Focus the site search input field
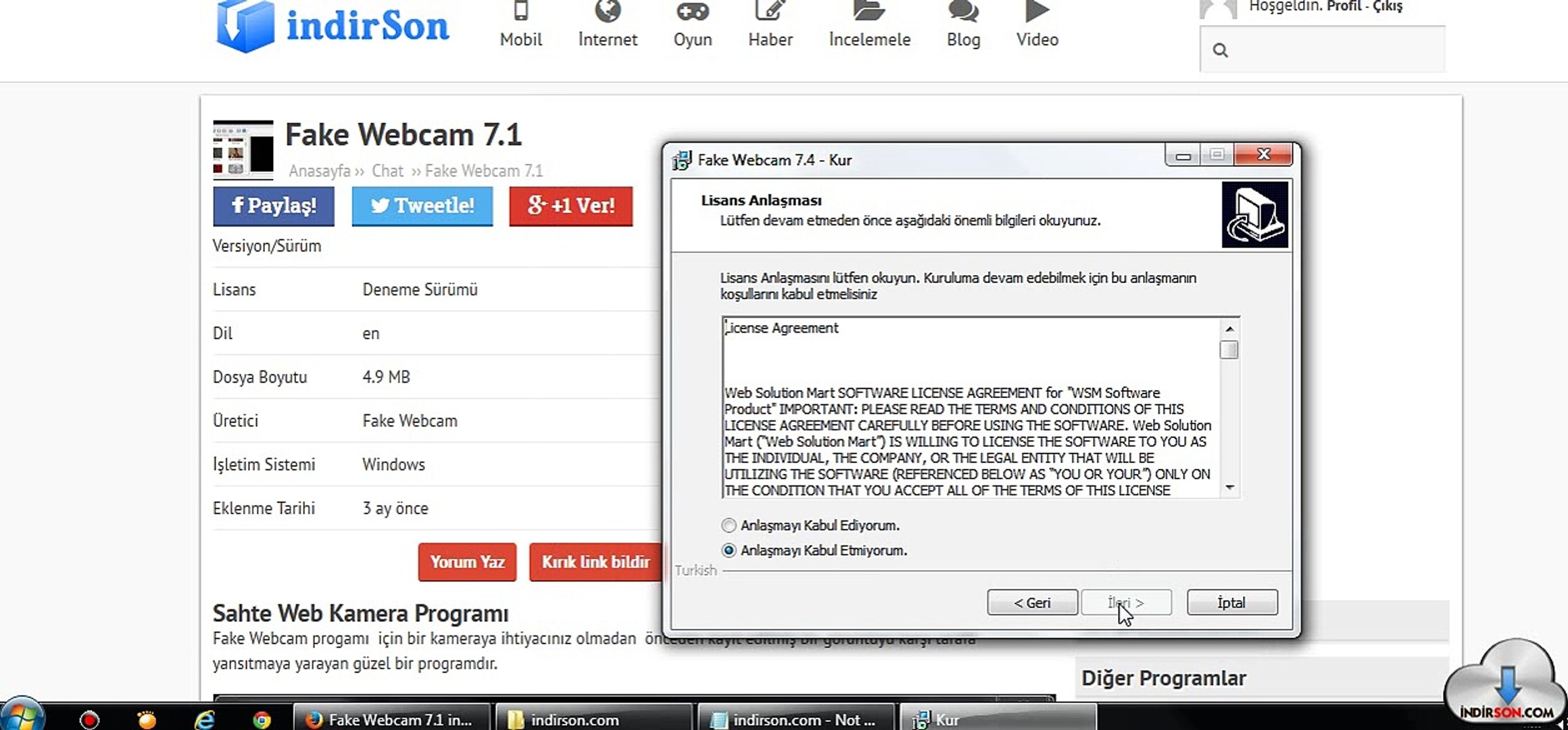This screenshot has width=1568, height=730. [1323, 49]
